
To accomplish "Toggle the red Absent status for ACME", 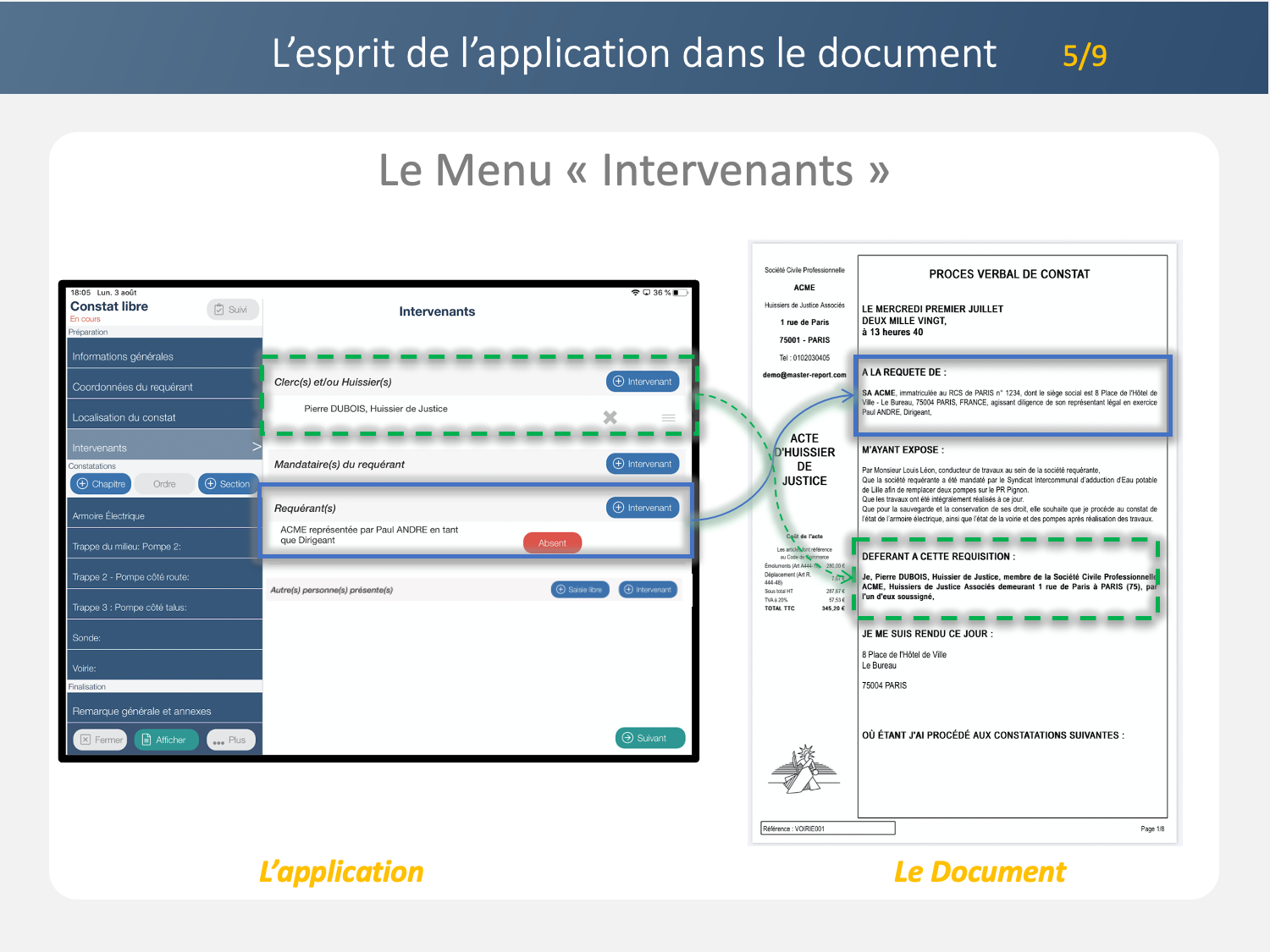I will [552, 543].
